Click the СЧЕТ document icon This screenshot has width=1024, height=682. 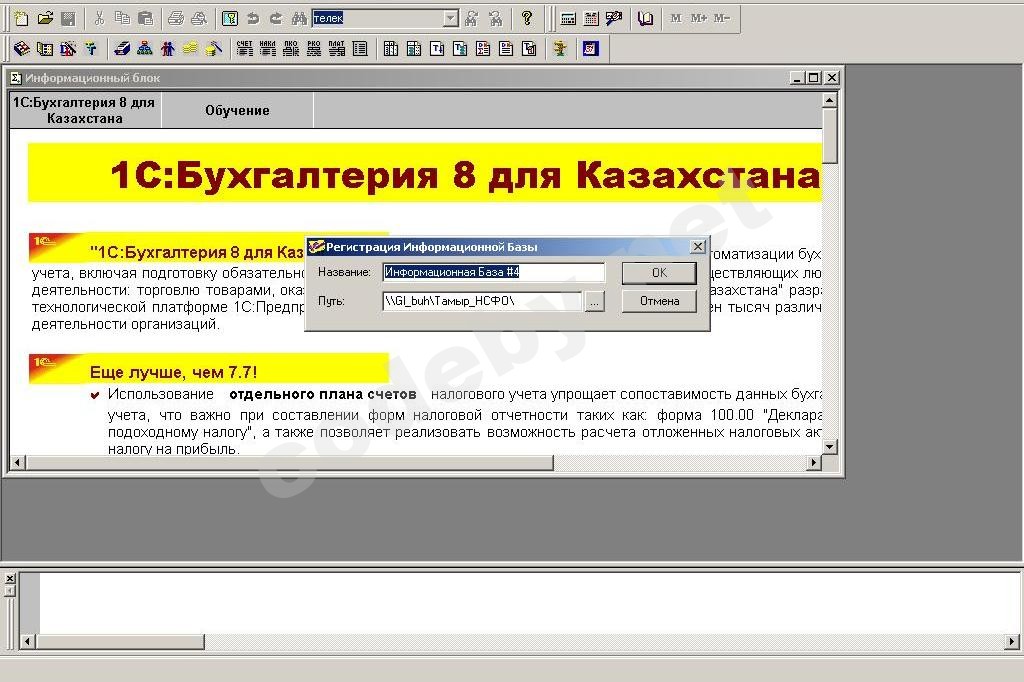pyautogui.click(x=245, y=48)
